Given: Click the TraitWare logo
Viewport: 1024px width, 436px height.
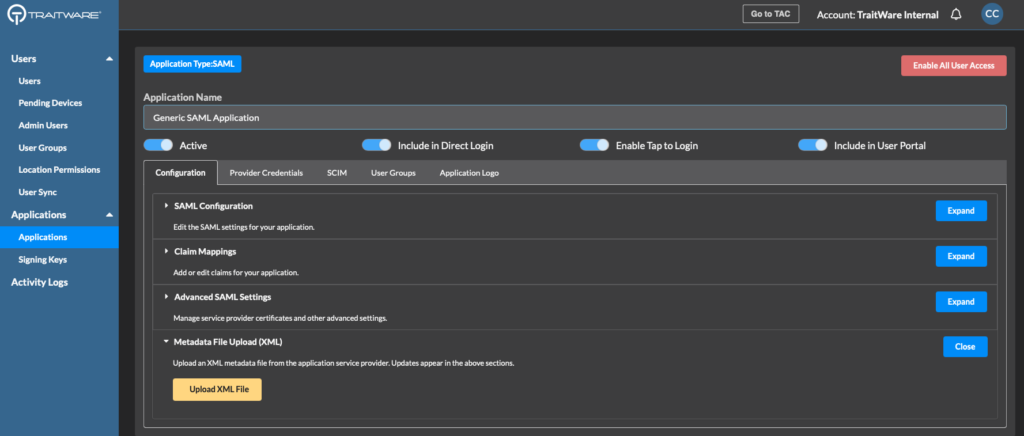Looking at the screenshot, I should point(54,14).
